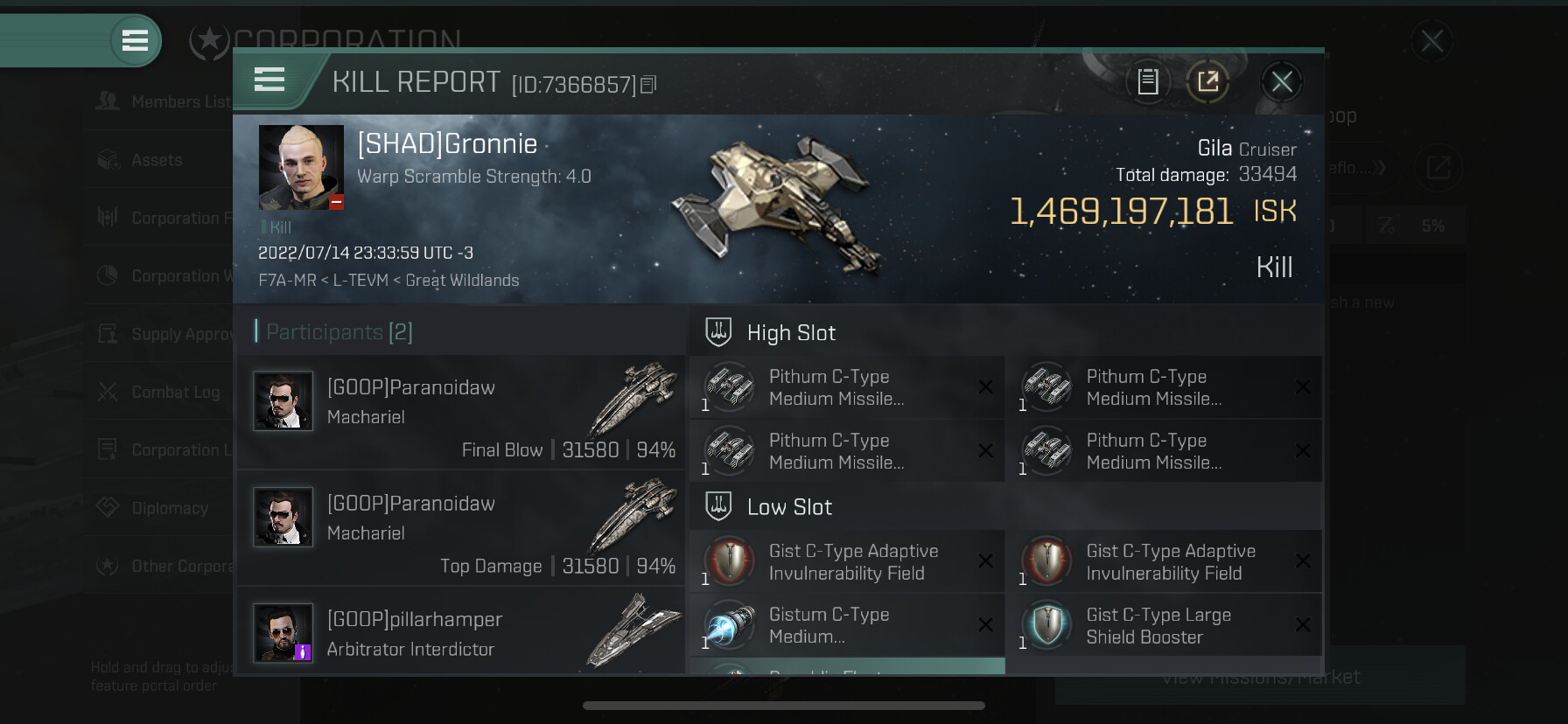Viewport: 1568px width, 724px height.
Task: Open Combat Log sidebar entry
Action: 175,393
